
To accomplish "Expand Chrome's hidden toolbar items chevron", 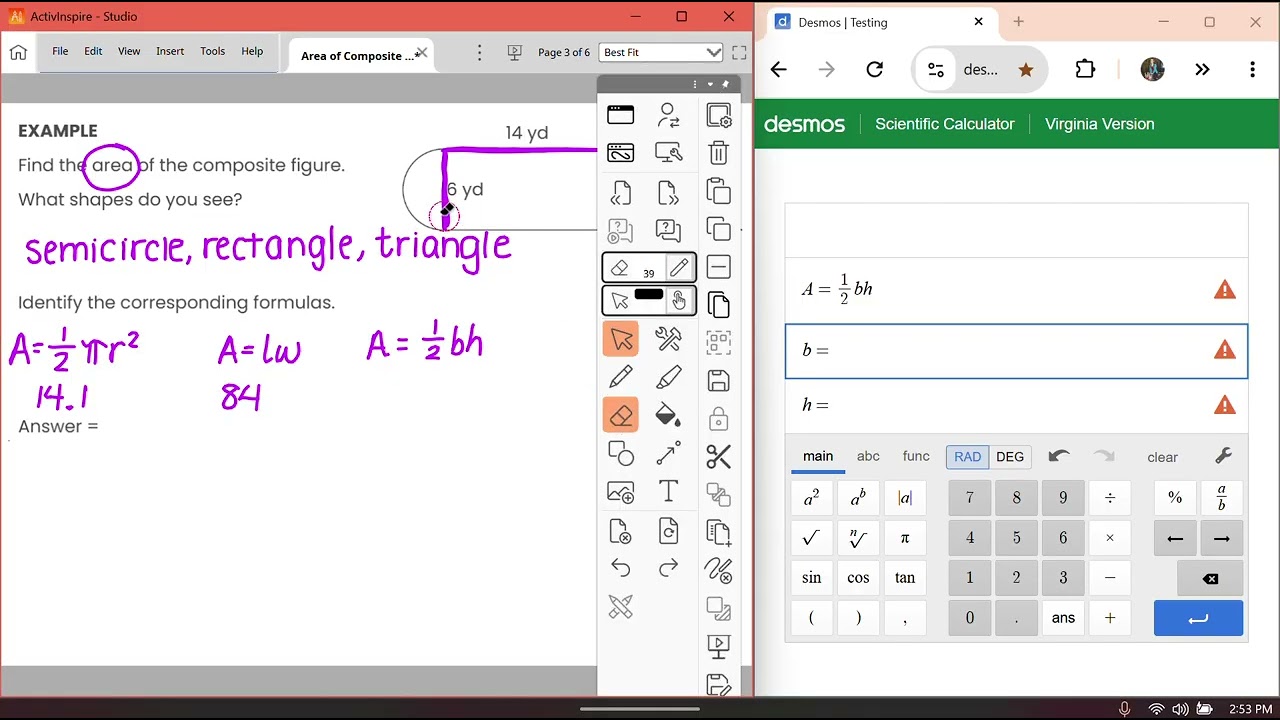I will (x=1202, y=69).
